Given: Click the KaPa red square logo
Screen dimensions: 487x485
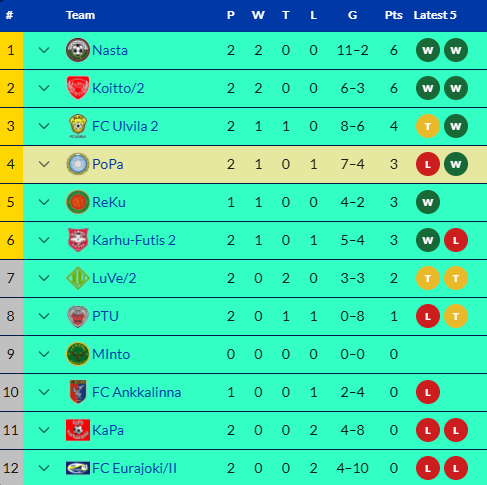Looking at the screenshot, I should coord(78,430).
